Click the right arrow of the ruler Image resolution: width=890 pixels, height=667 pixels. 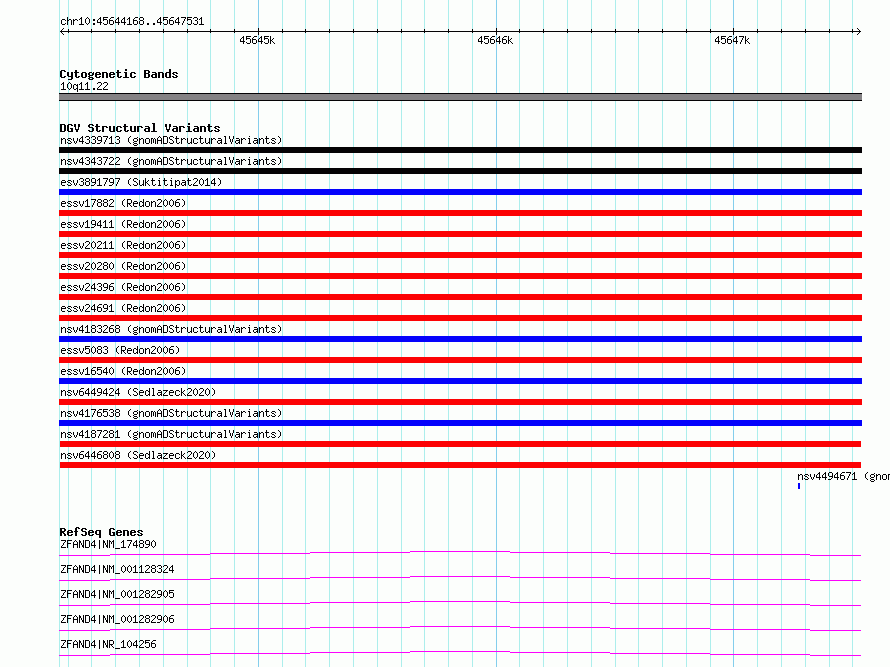point(858,31)
